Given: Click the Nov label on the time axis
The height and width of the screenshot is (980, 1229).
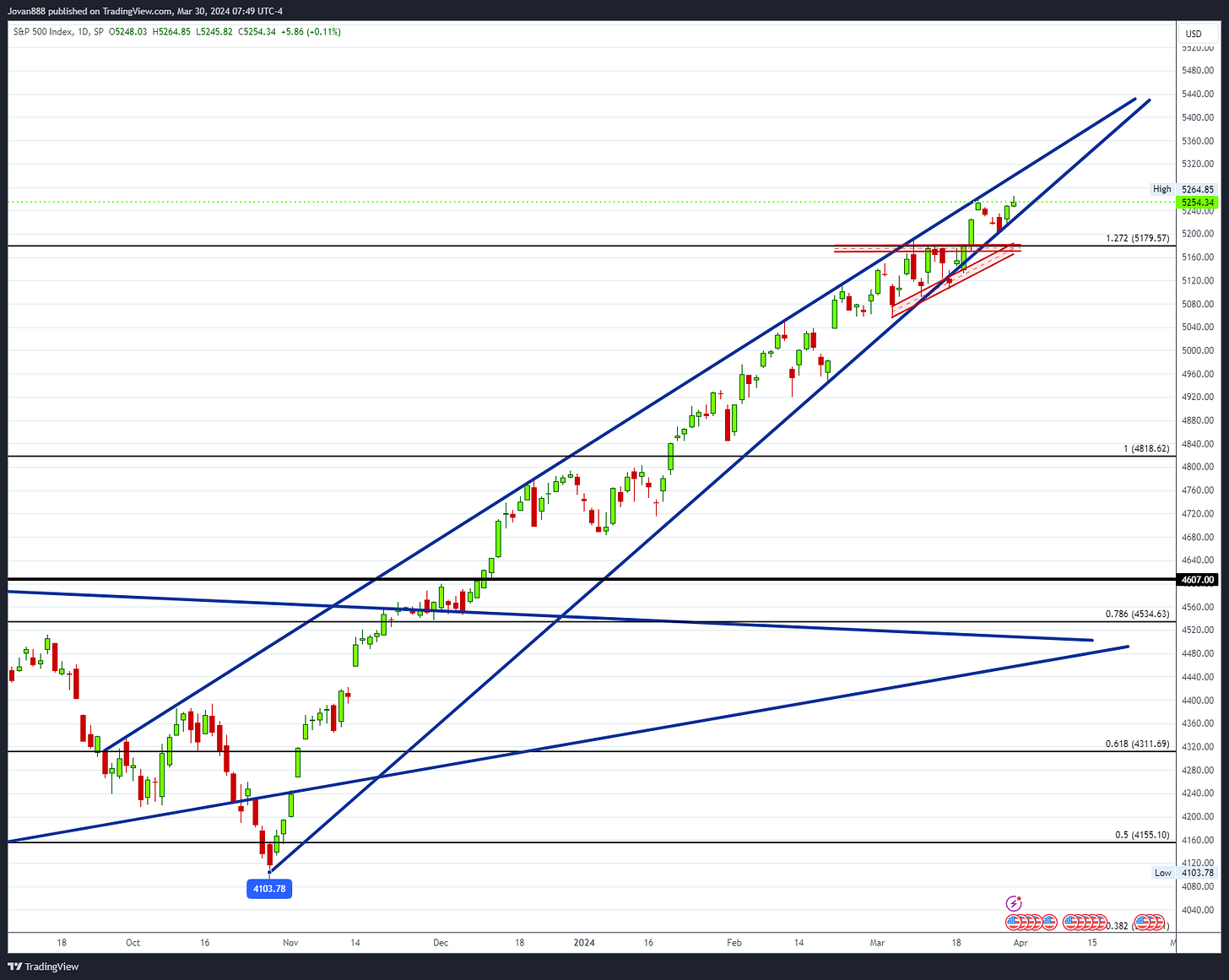Looking at the screenshot, I should [290, 943].
